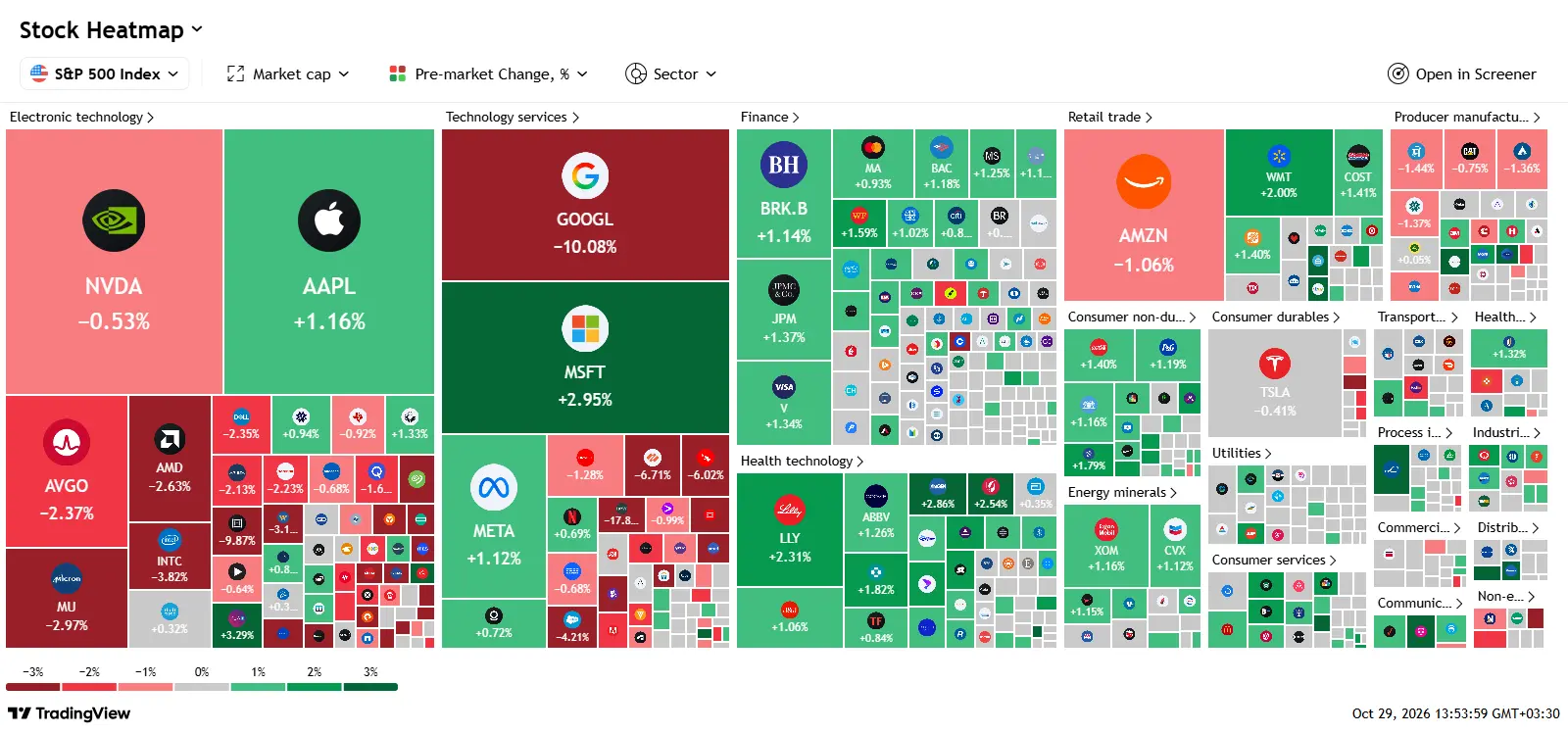This screenshot has height=734, width=1568.
Task: Click the Visa logo tile
Action: [x=784, y=386]
